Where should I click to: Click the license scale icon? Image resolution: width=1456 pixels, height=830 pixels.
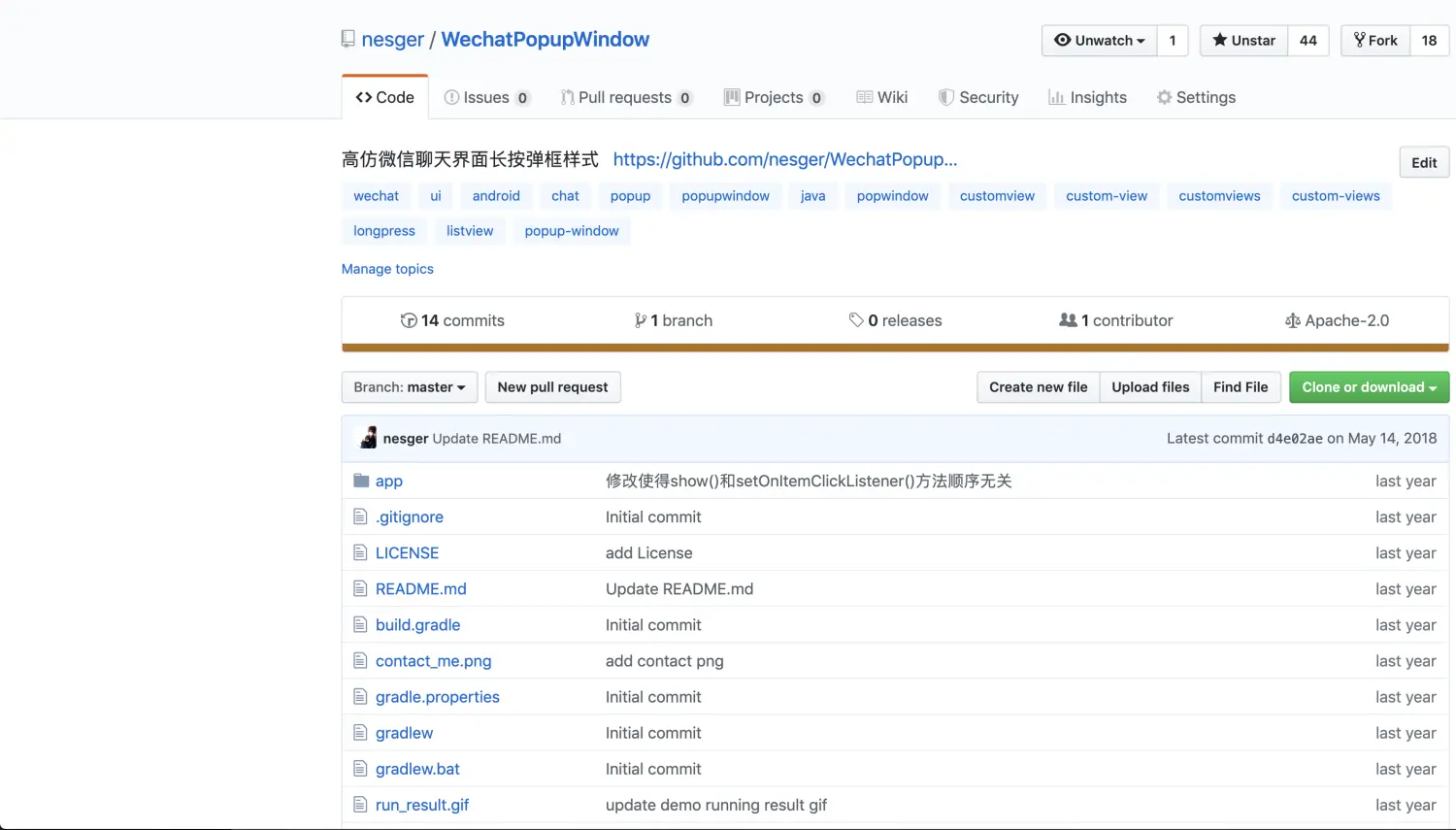click(x=1293, y=320)
